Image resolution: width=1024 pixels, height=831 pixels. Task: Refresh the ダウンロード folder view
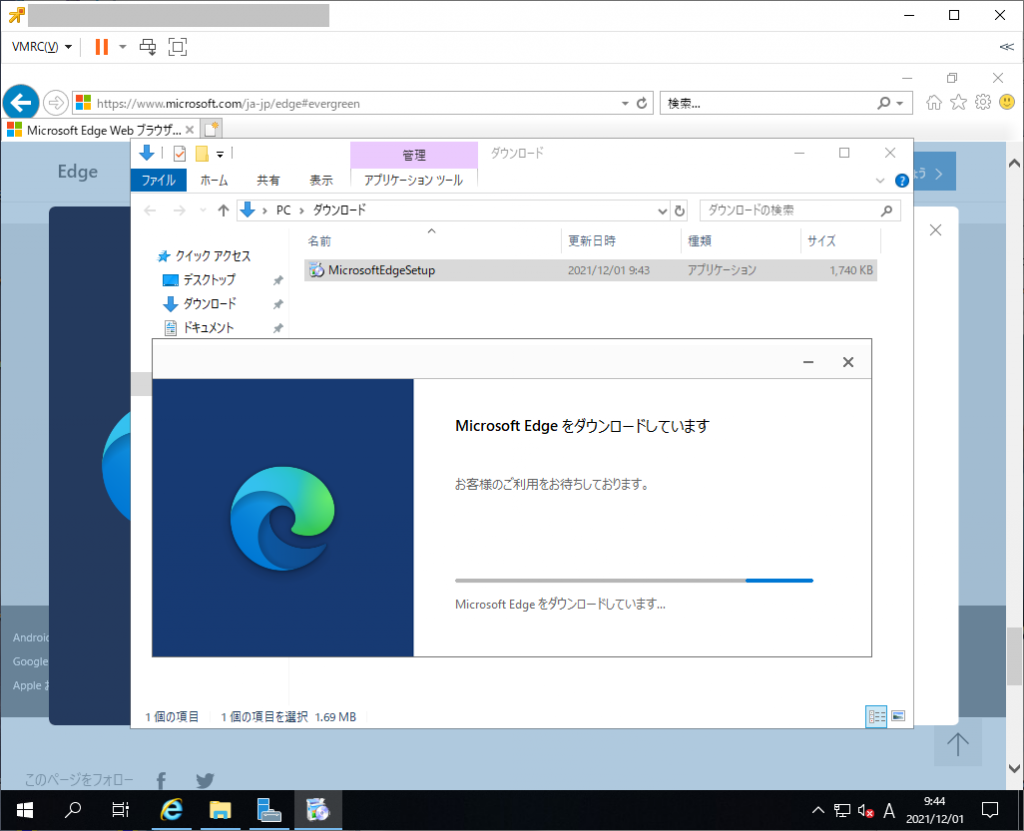[x=679, y=210]
